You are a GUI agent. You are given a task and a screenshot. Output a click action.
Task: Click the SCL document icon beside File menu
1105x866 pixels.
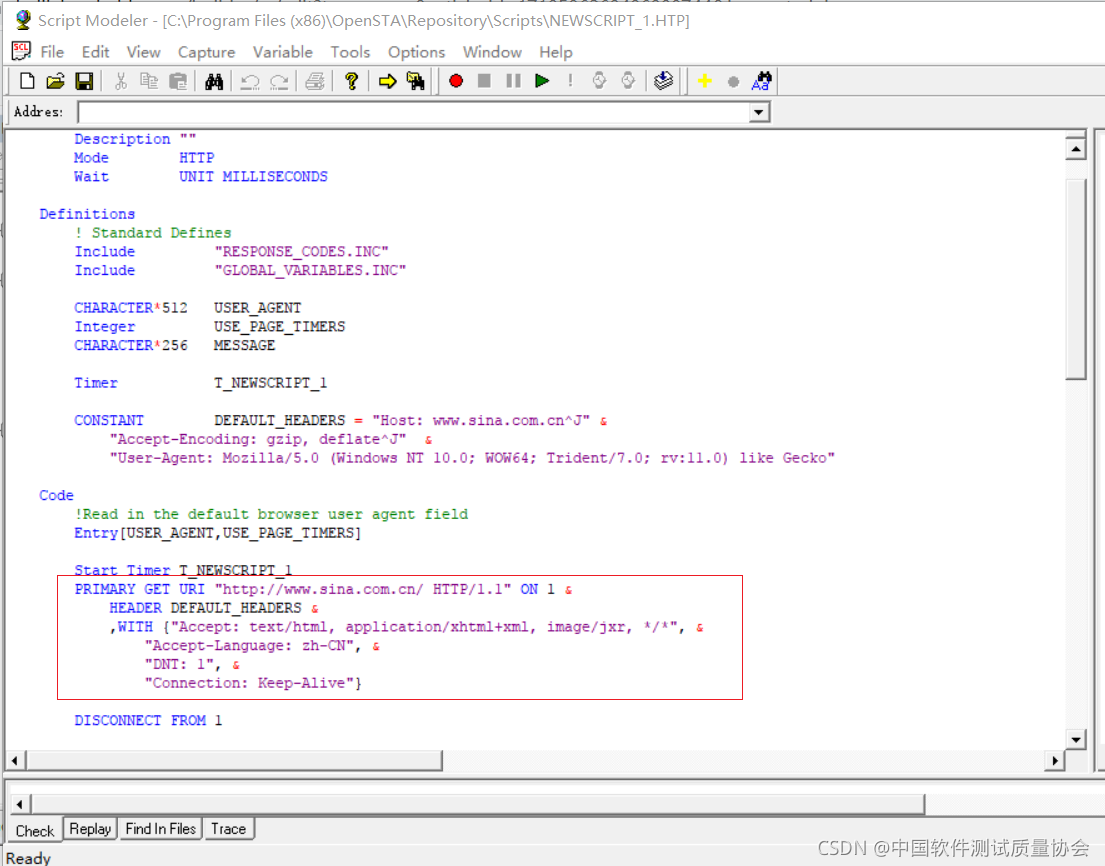21,51
